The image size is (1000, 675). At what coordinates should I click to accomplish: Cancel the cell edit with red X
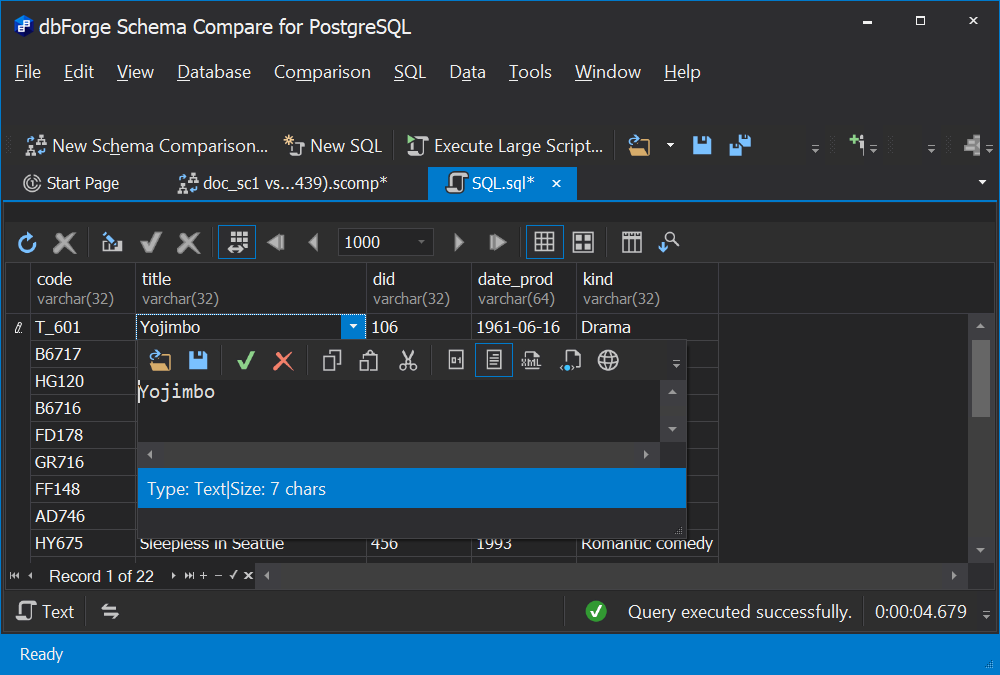point(283,360)
